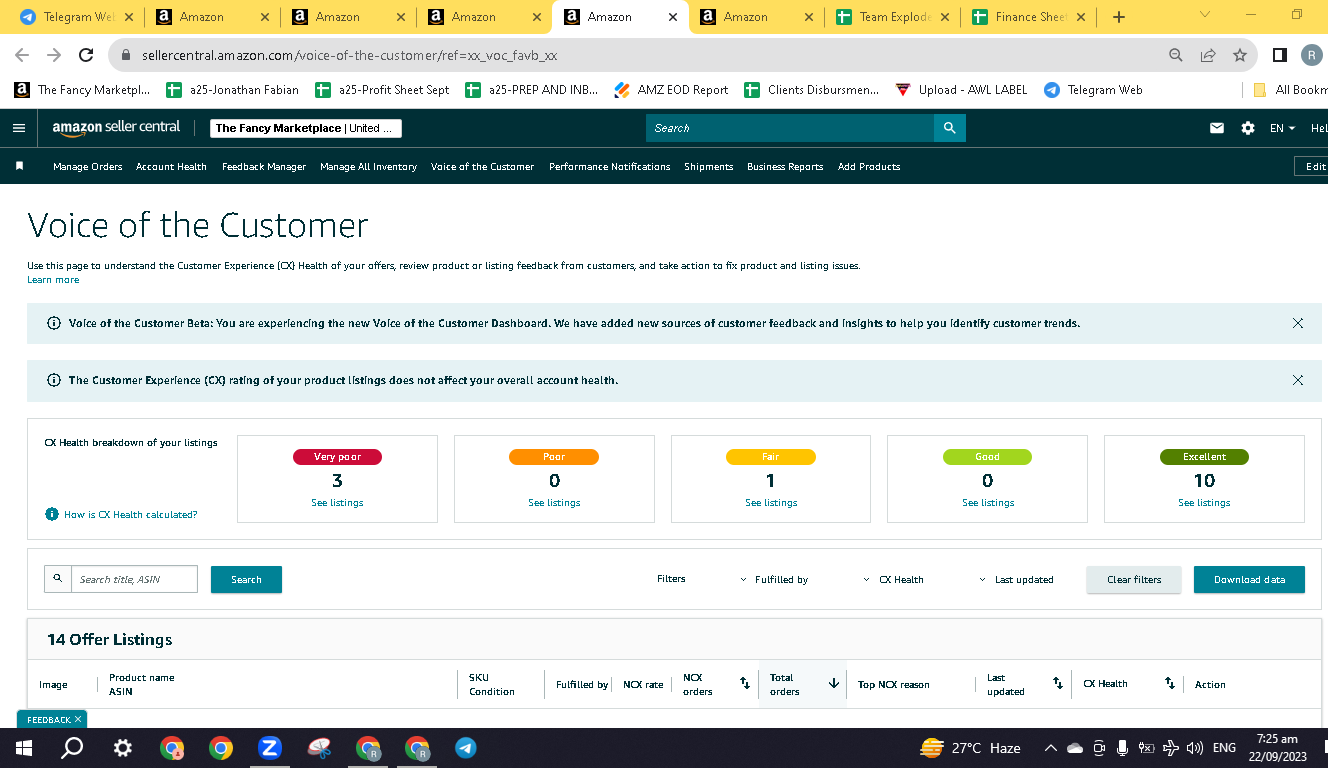The height and width of the screenshot is (768, 1328).
Task: Close the Telegram Web browser tab
Action: 128,17
